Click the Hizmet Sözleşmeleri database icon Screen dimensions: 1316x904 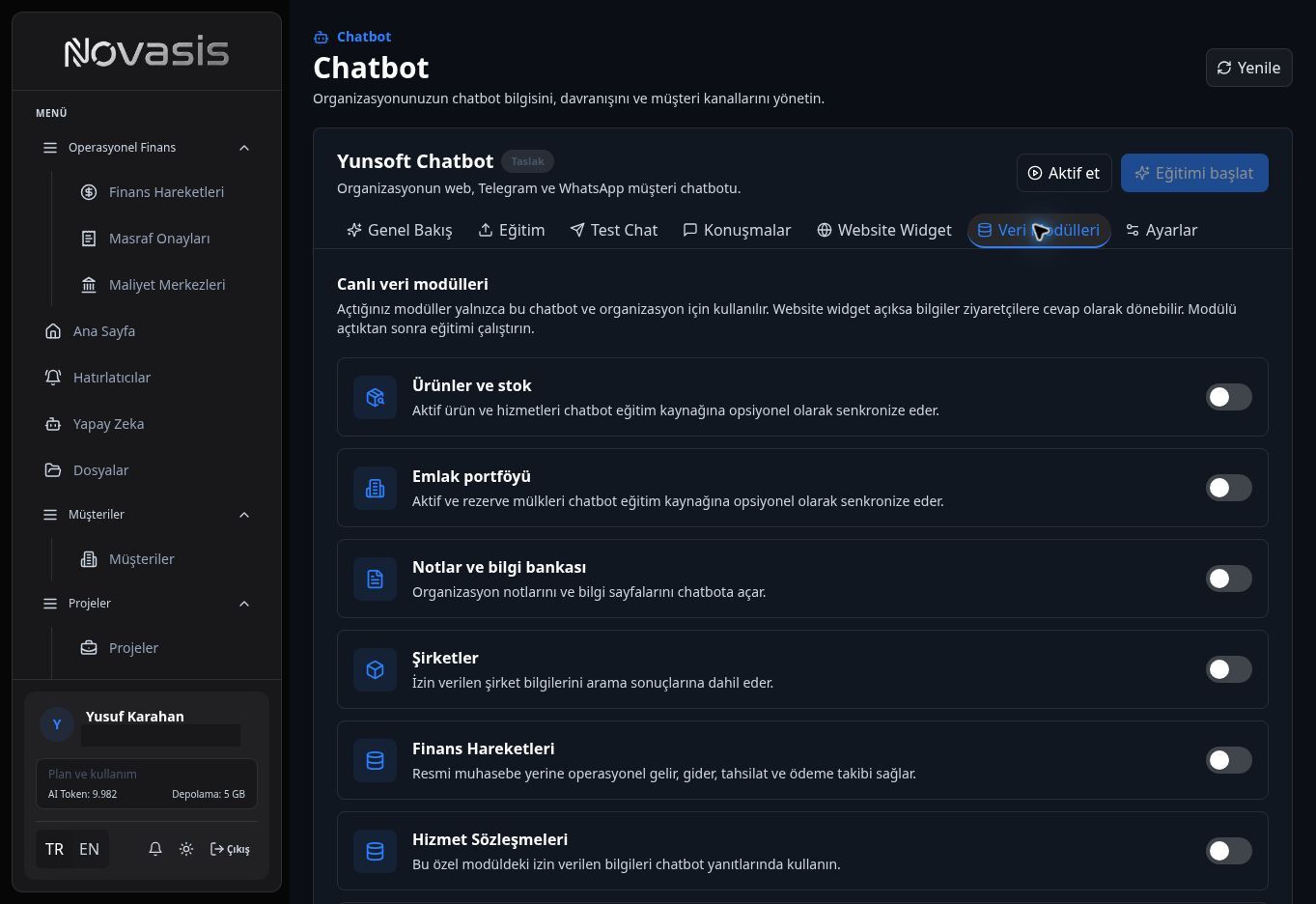(x=376, y=851)
